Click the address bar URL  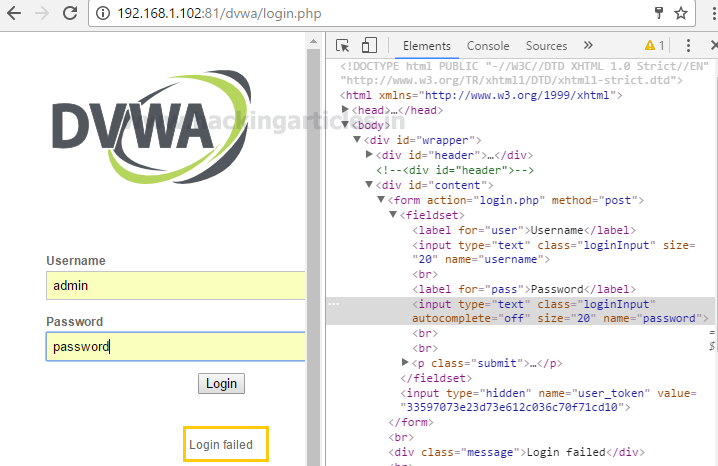(219, 13)
